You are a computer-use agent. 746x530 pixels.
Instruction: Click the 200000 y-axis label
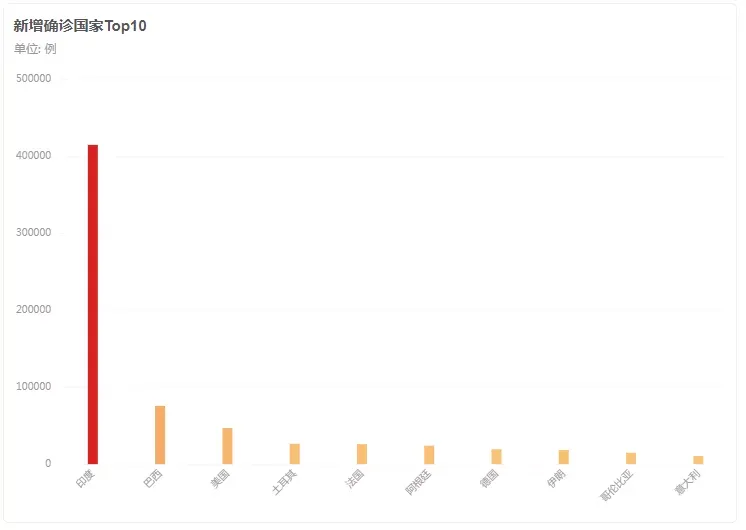click(33, 309)
